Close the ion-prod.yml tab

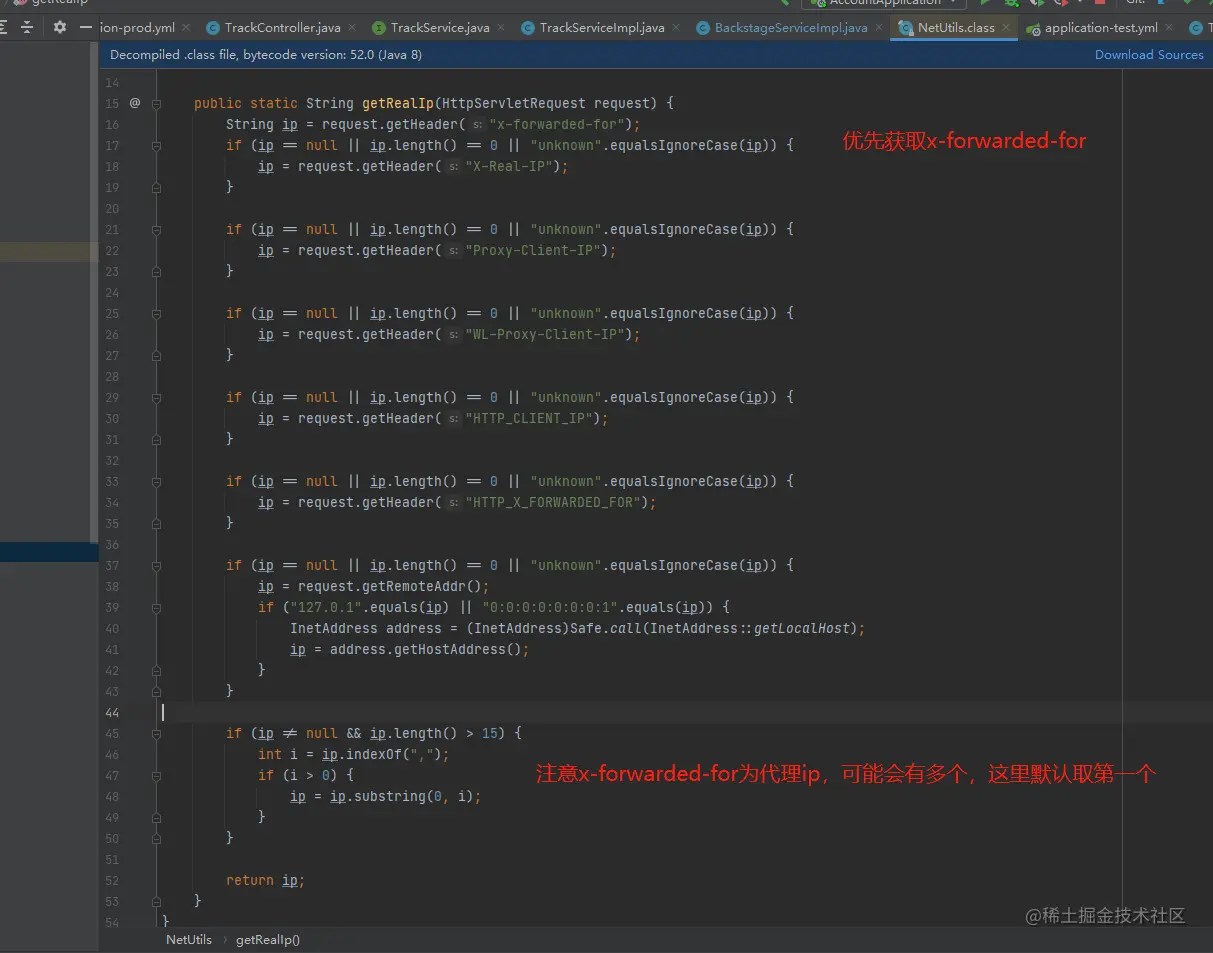[184, 28]
